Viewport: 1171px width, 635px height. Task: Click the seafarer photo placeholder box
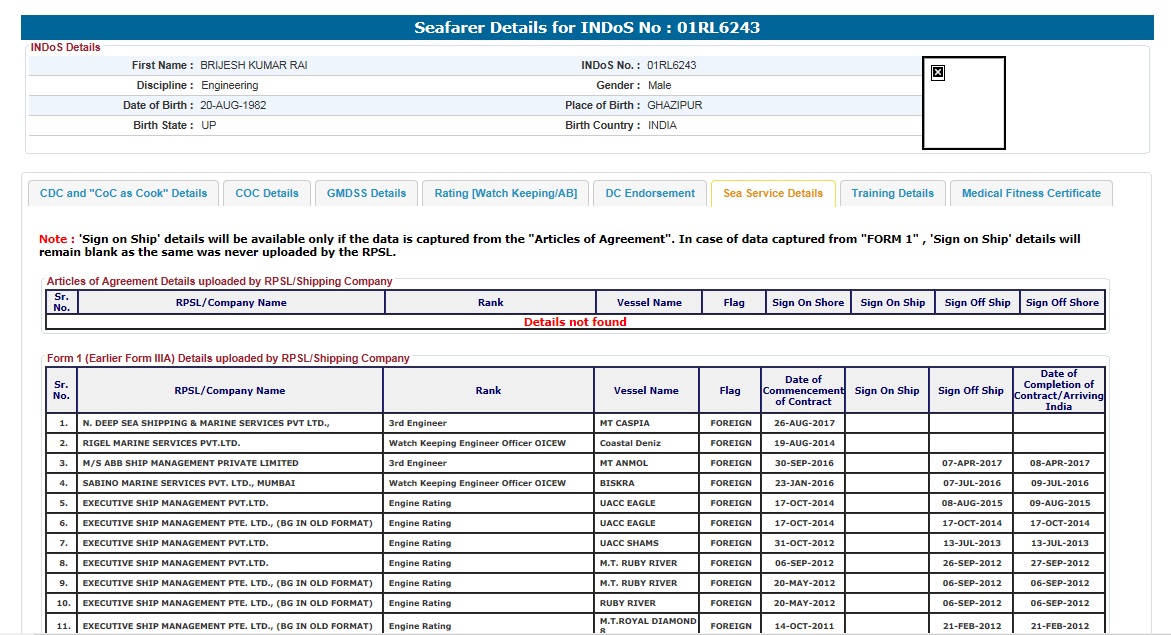pos(964,110)
